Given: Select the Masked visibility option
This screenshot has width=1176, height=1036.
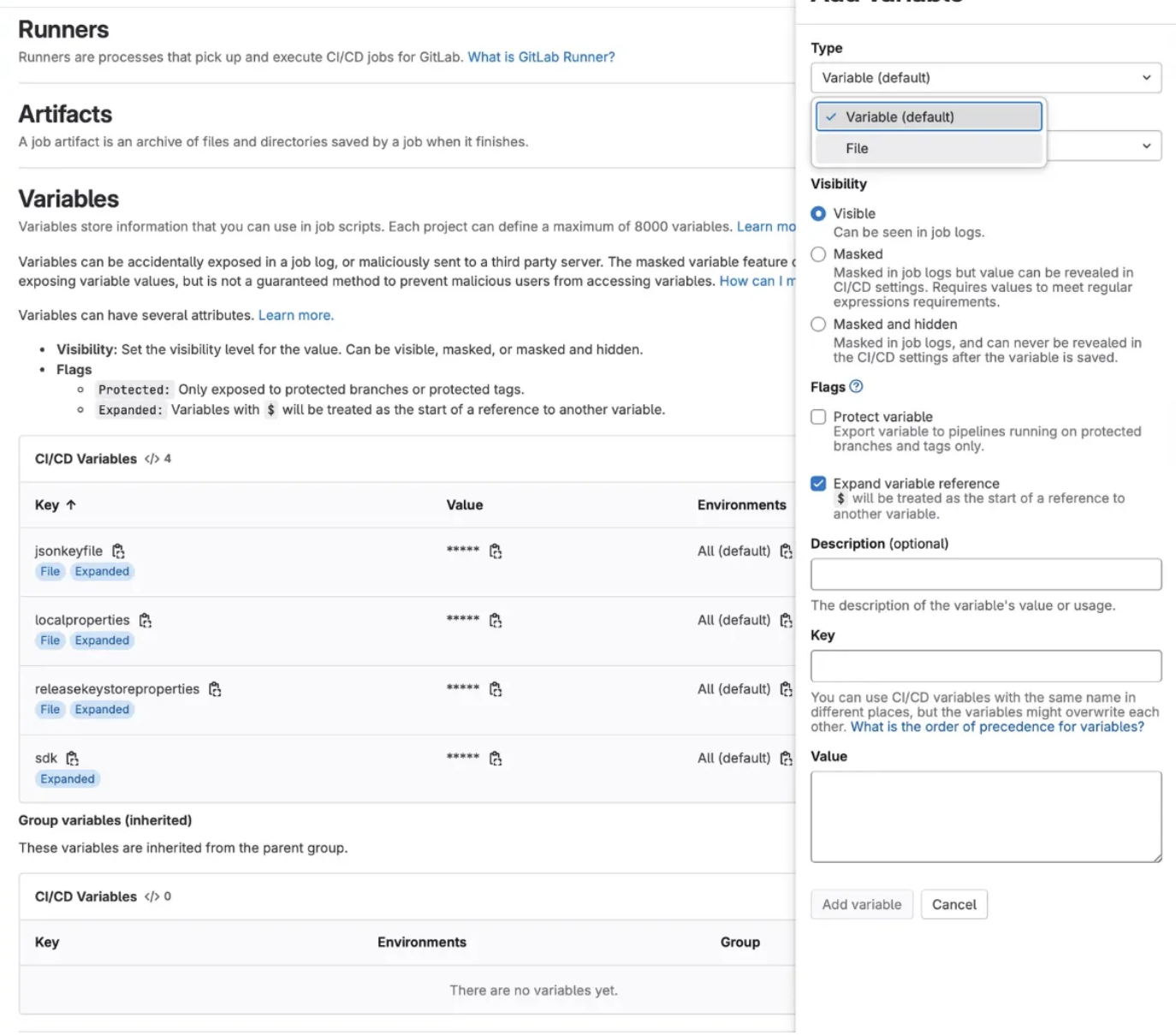Looking at the screenshot, I should pyautogui.click(x=818, y=254).
